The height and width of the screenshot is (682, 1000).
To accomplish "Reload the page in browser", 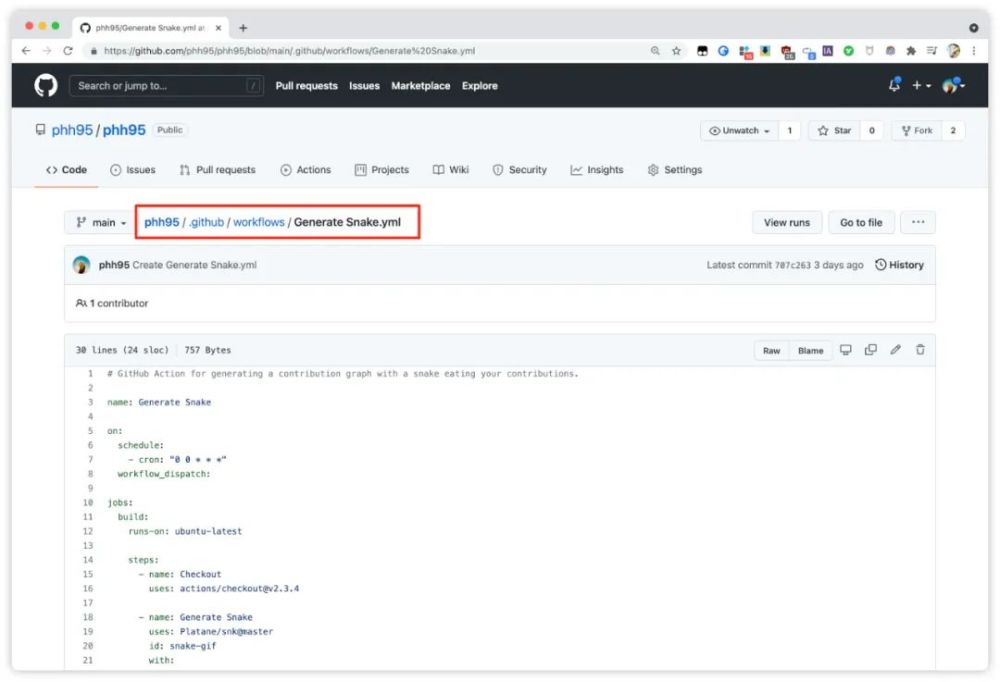I will pyautogui.click(x=68, y=51).
